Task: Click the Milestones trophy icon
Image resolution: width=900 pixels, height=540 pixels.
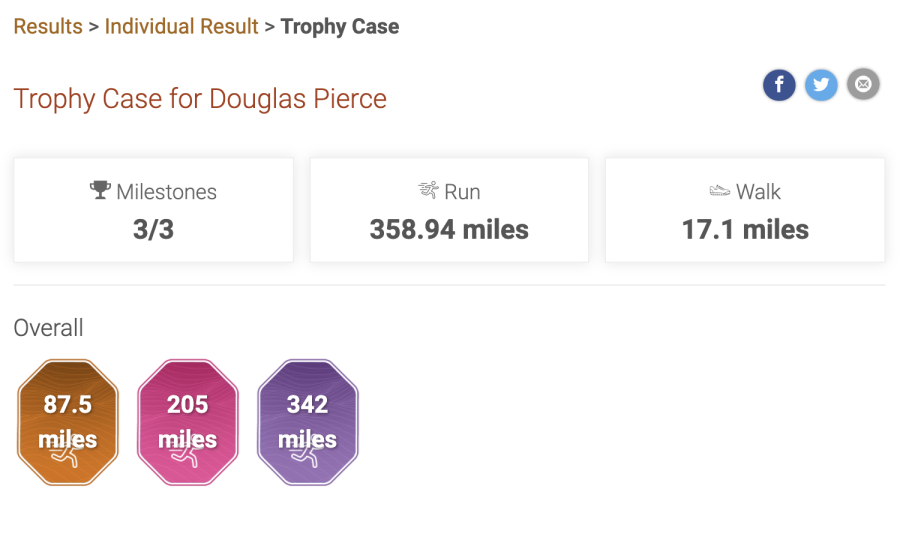Action: click(x=100, y=190)
